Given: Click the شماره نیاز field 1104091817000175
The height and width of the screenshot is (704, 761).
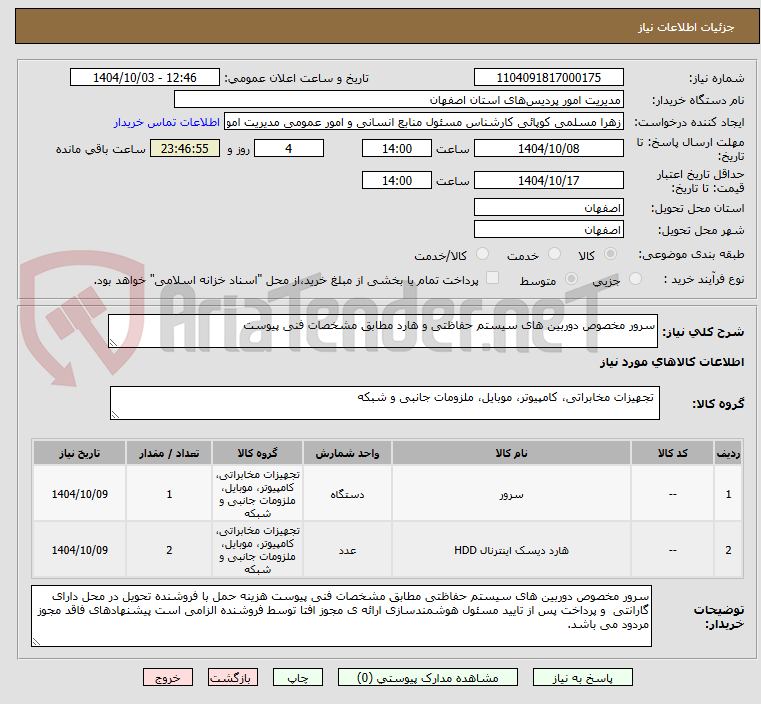Looking at the screenshot, I should tap(548, 78).
